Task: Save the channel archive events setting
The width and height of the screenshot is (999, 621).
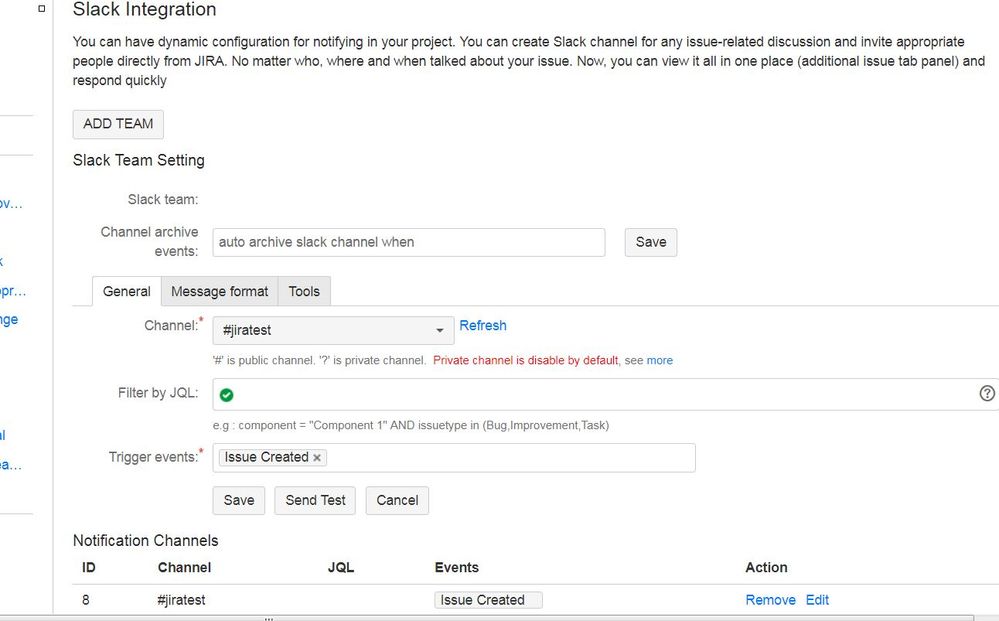Action: pos(650,242)
